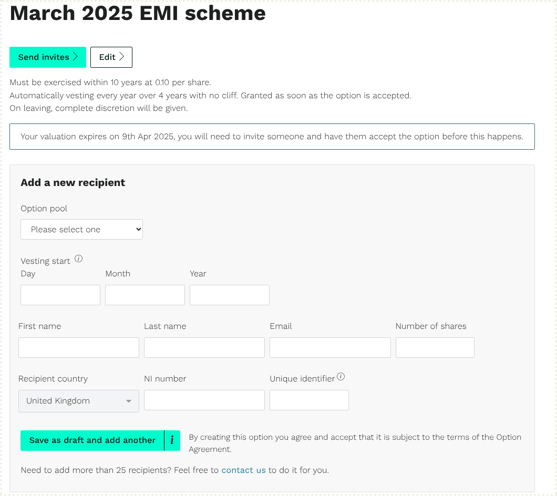This screenshot has width=557, height=496.
Task: Focus the vesting start Month field
Action: point(145,295)
